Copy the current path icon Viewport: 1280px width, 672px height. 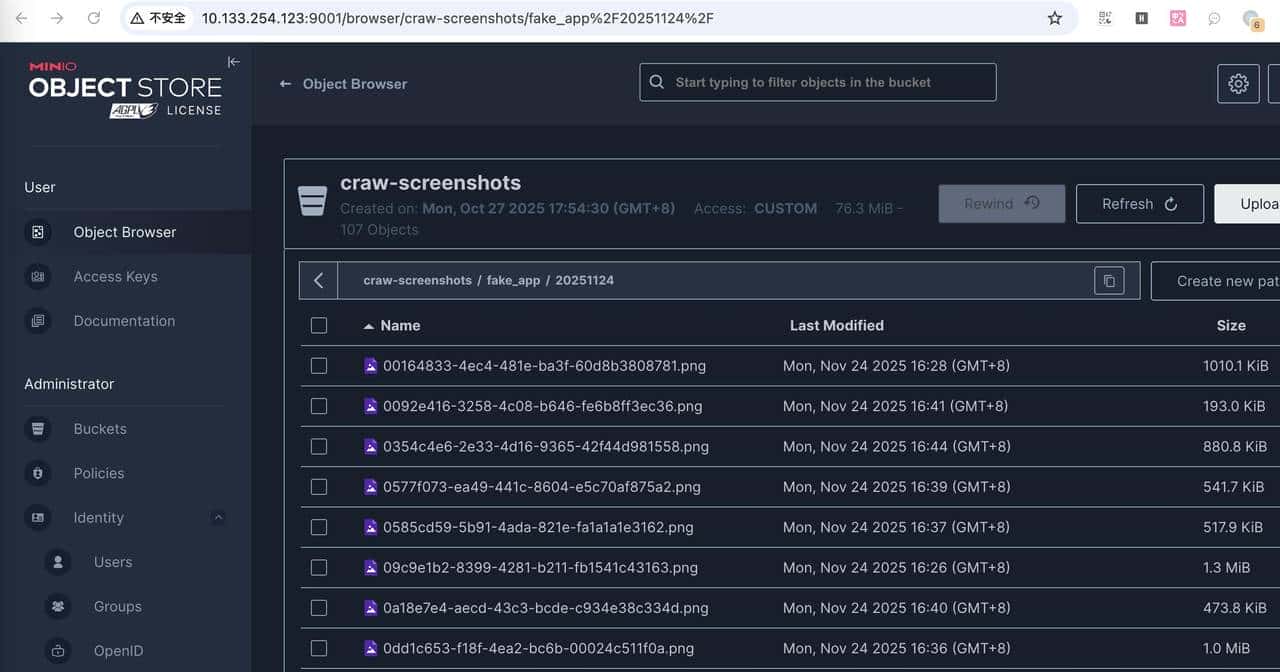[1109, 281]
